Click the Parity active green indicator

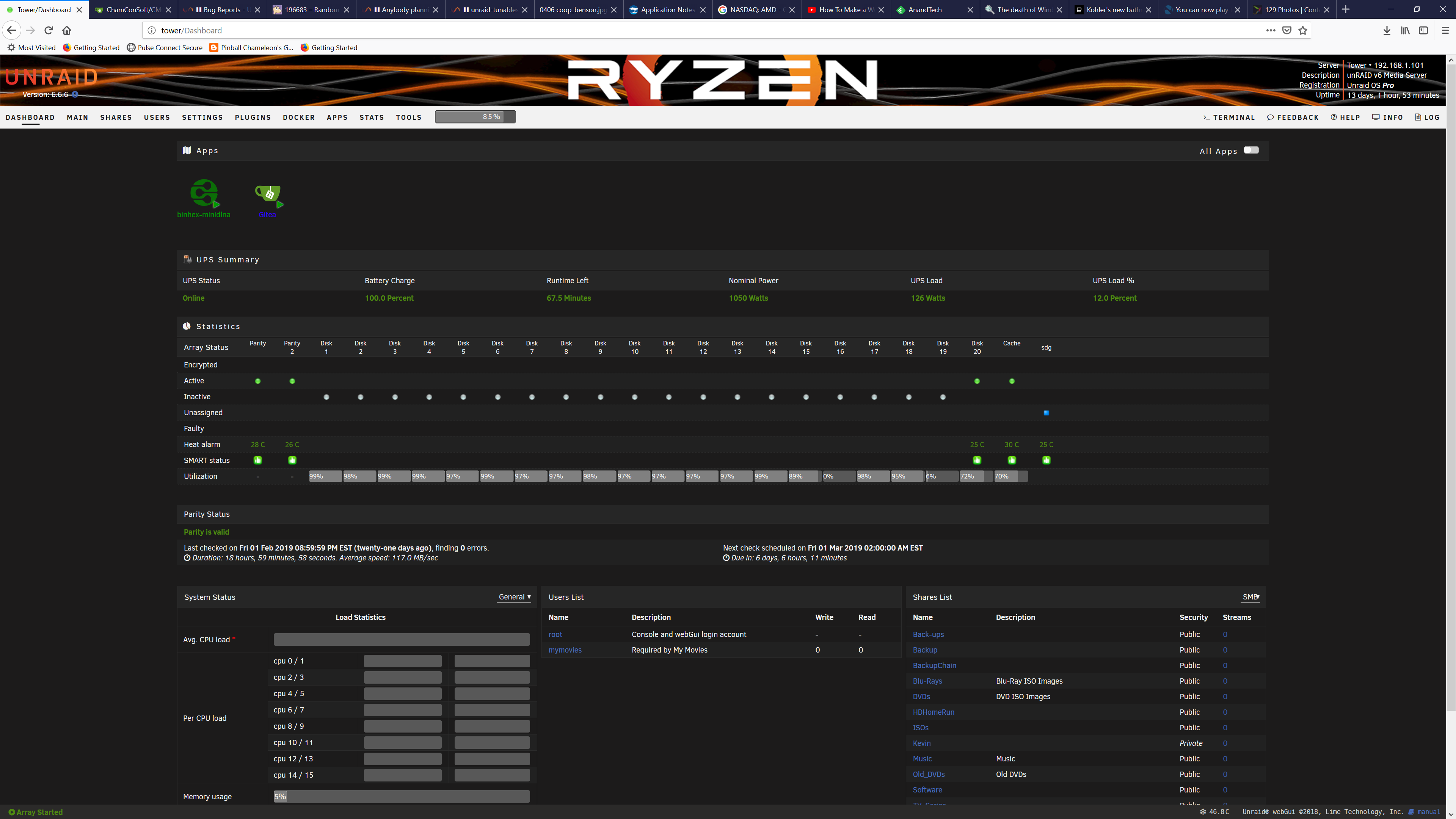258,381
